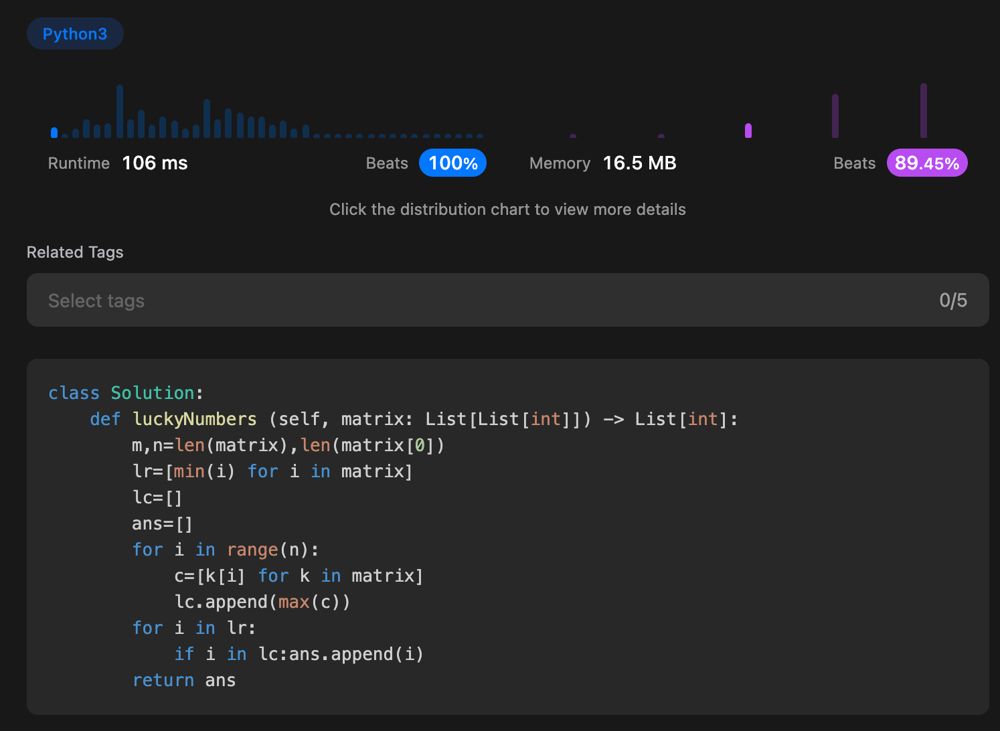Select the 106 ms runtime value

pos(155,163)
